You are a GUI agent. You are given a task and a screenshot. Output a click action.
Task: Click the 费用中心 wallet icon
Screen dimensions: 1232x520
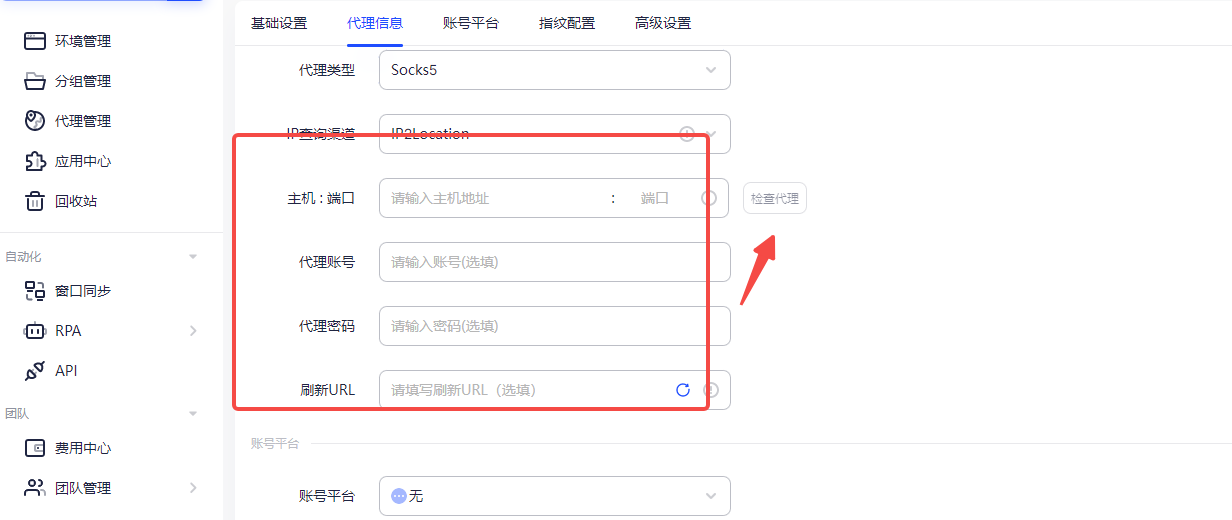[35, 448]
